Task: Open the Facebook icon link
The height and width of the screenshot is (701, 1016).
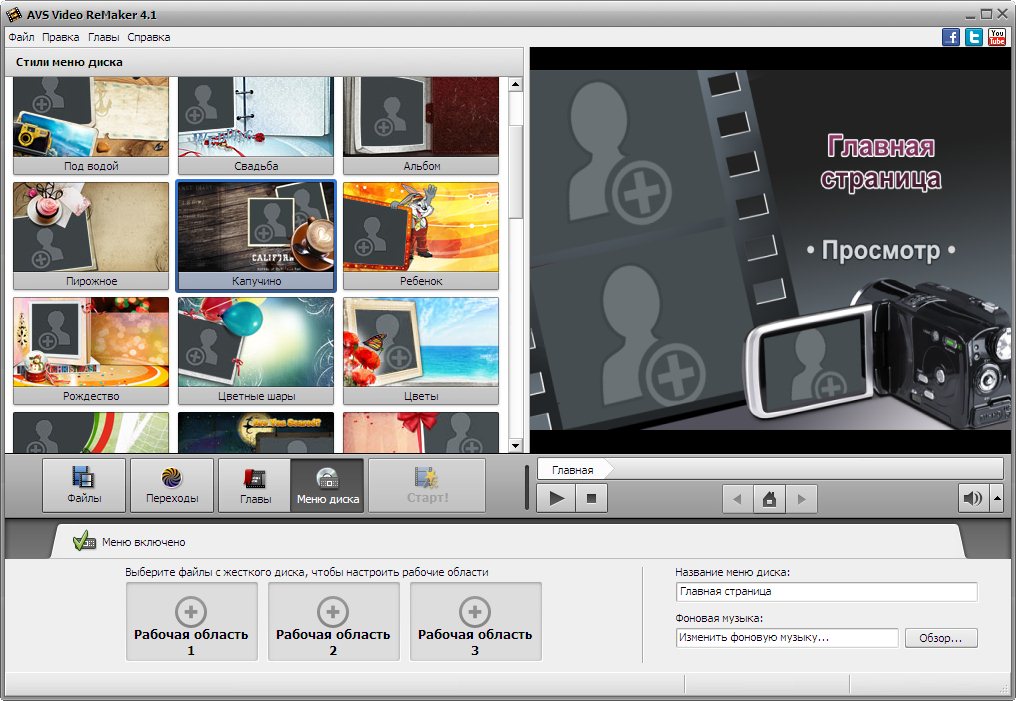Action: 951,37
